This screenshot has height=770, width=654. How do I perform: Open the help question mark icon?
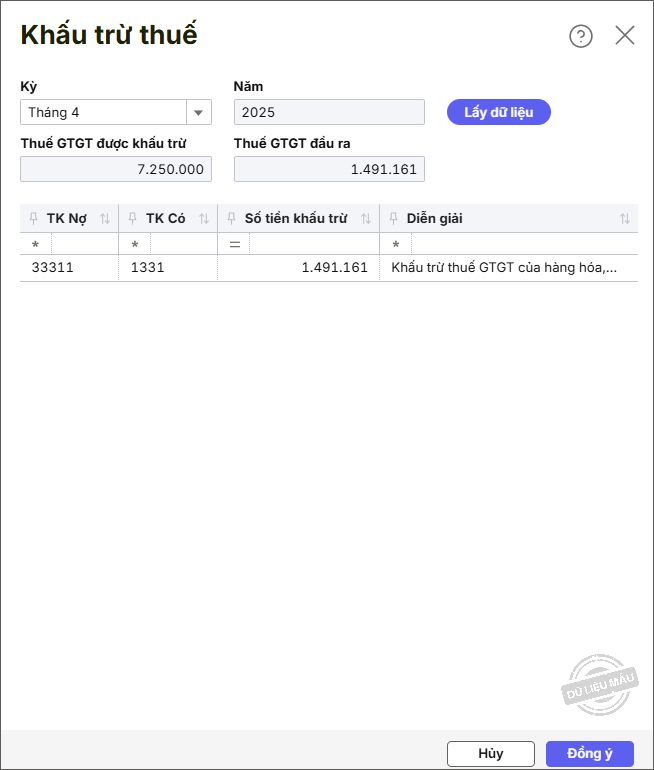click(x=581, y=36)
